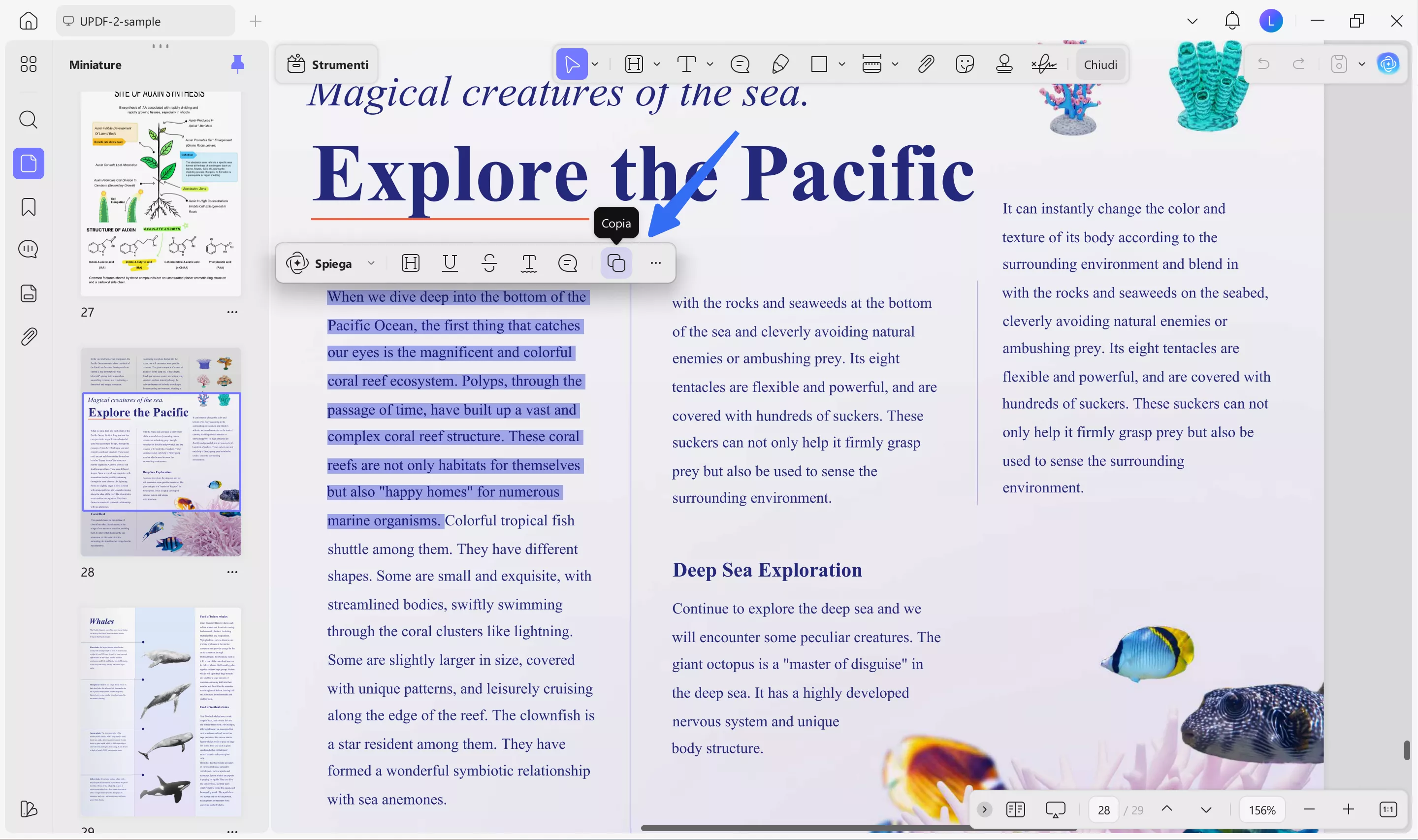Choose the pencil drawing tool
This screenshot has height=840, width=1418.
(780, 64)
